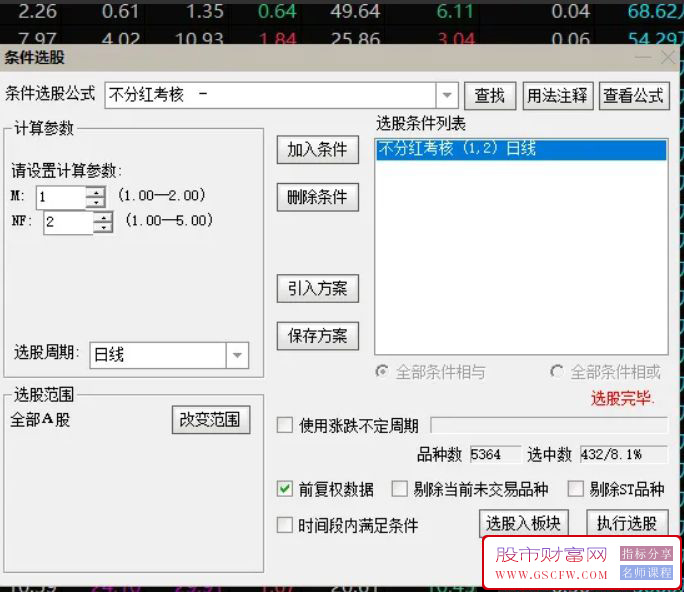The height and width of the screenshot is (592, 684).
Task: Click the NF parameter input field
Action: (x=68, y=222)
